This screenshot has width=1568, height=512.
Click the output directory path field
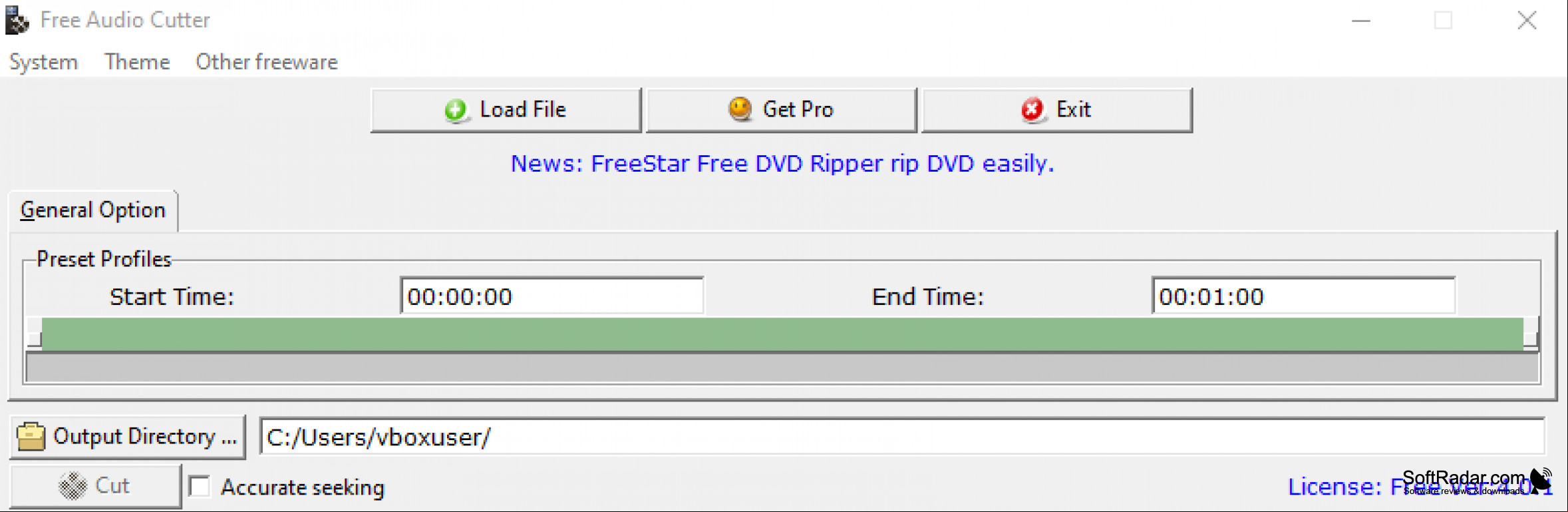tap(902, 437)
